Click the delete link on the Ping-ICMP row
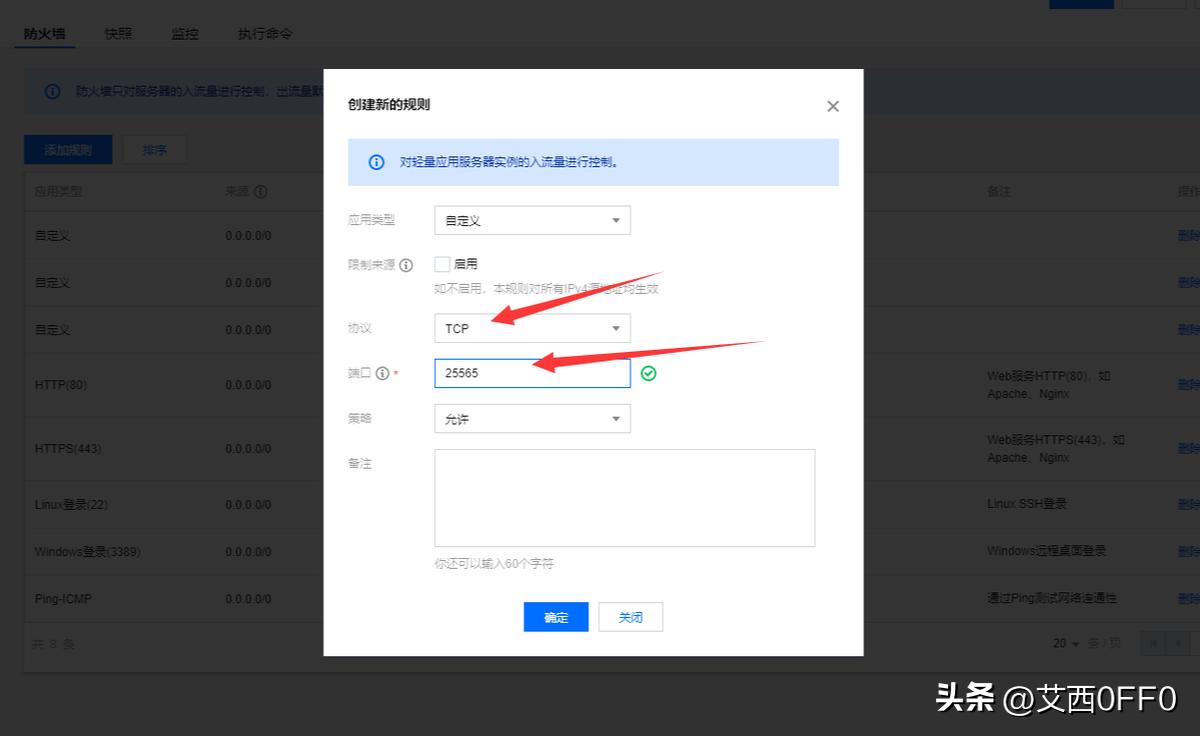 tap(1191, 598)
